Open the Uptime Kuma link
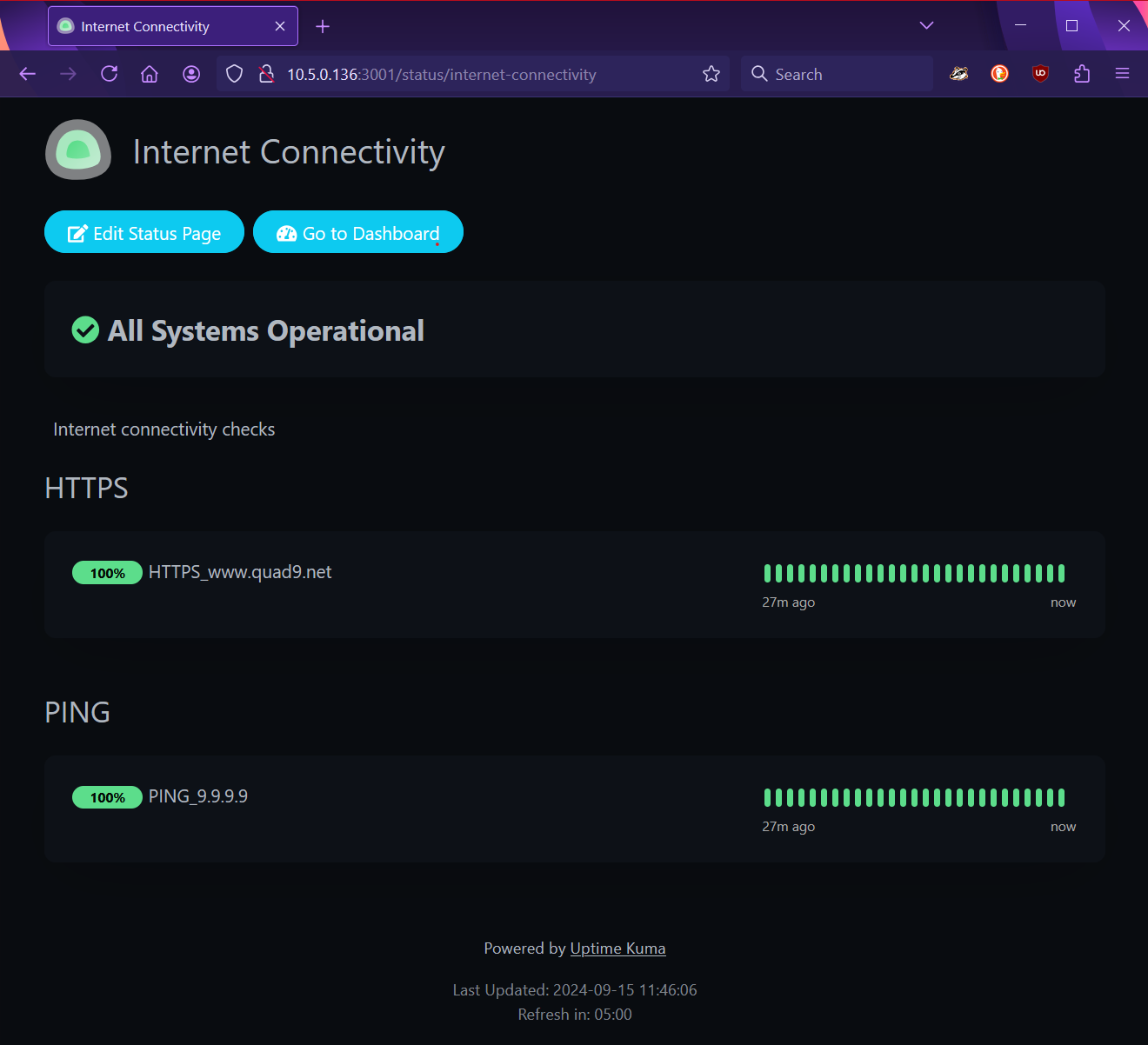Image resolution: width=1148 pixels, height=1045 pixels. (x=617, y=948)
